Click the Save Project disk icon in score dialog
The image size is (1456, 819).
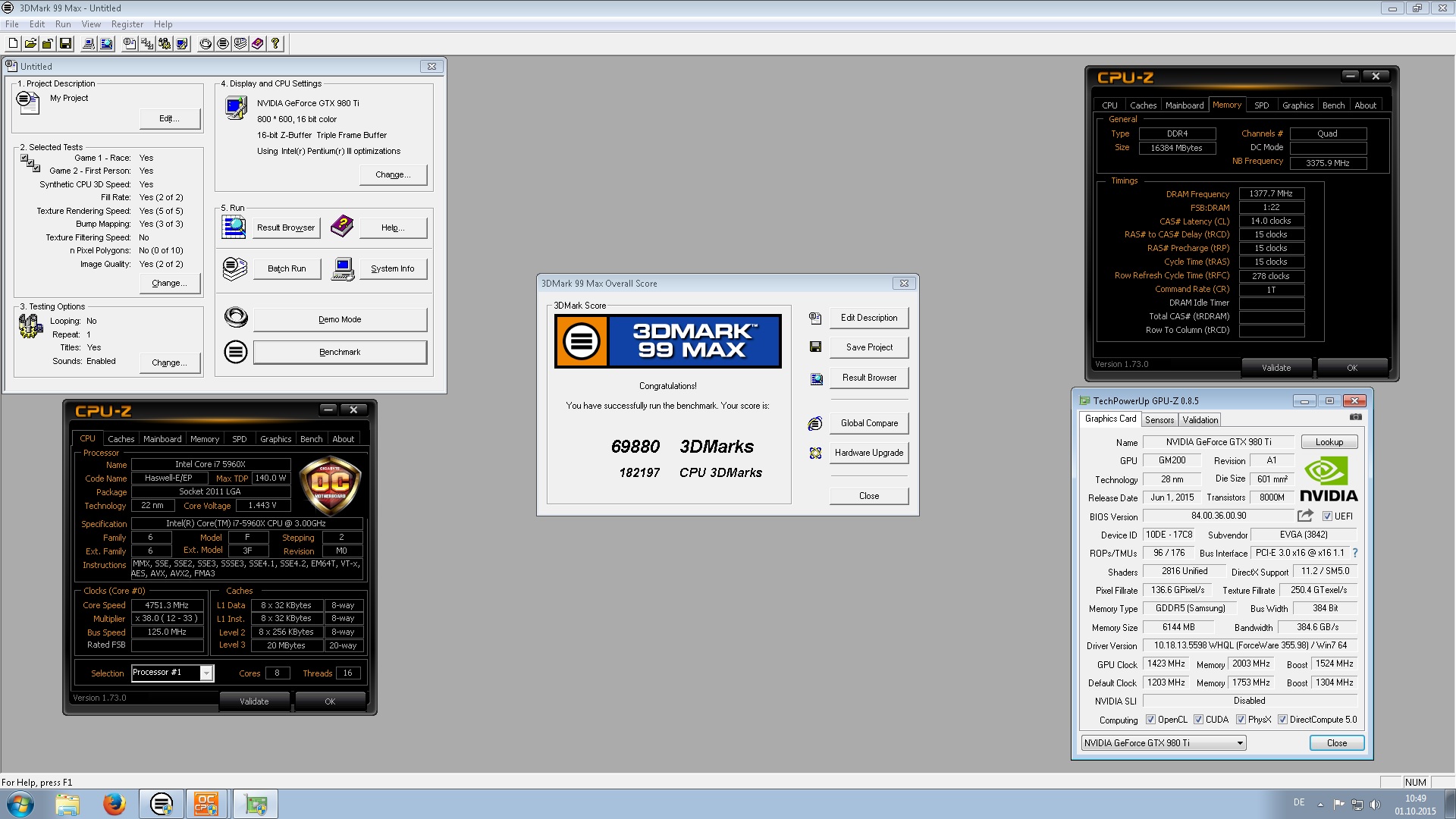point(815,347)
